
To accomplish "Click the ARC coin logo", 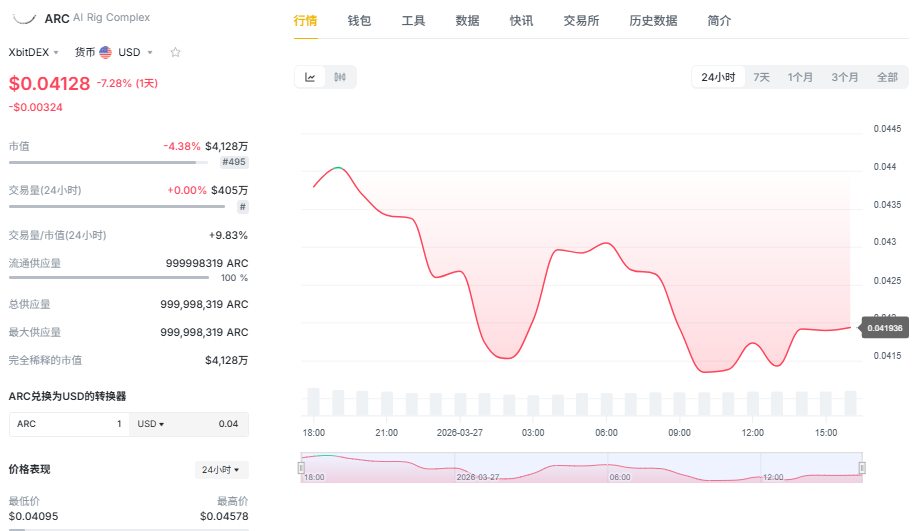I will coord(23,18).
